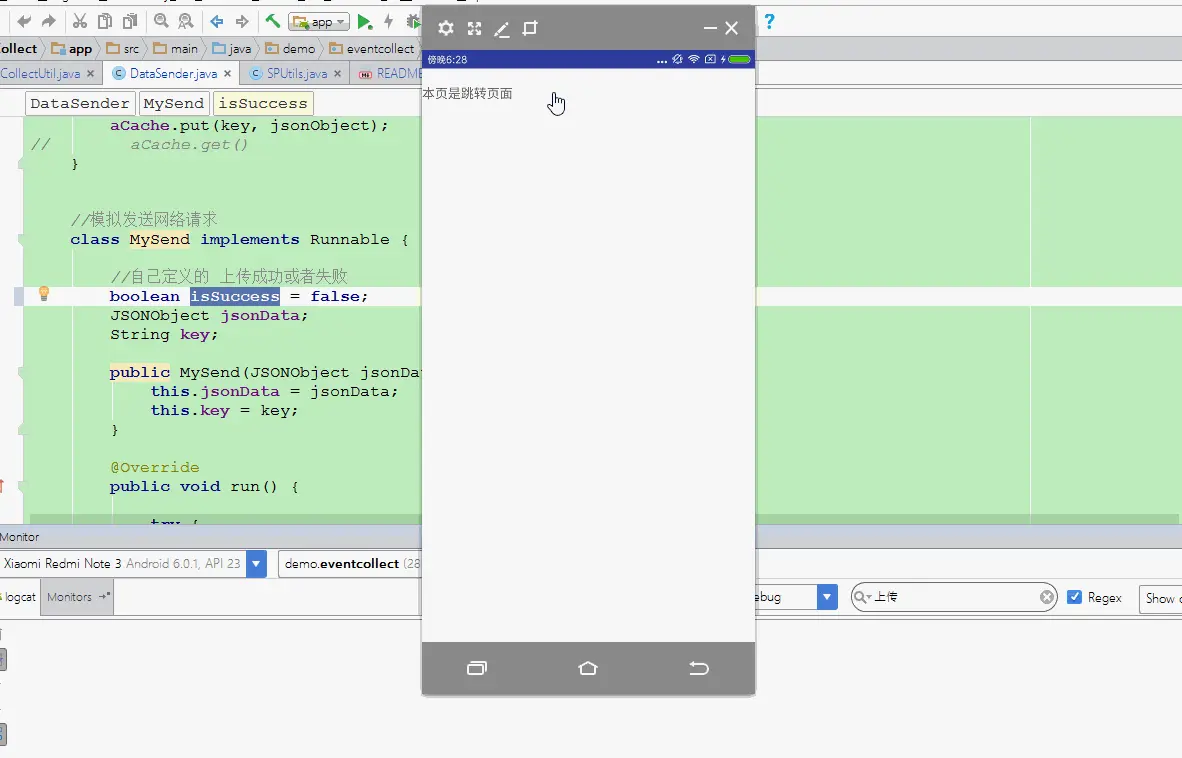Click the 'class MySend implements Runnable' line
This screenshot has height=758, width=1182.
tap(240, 240)
